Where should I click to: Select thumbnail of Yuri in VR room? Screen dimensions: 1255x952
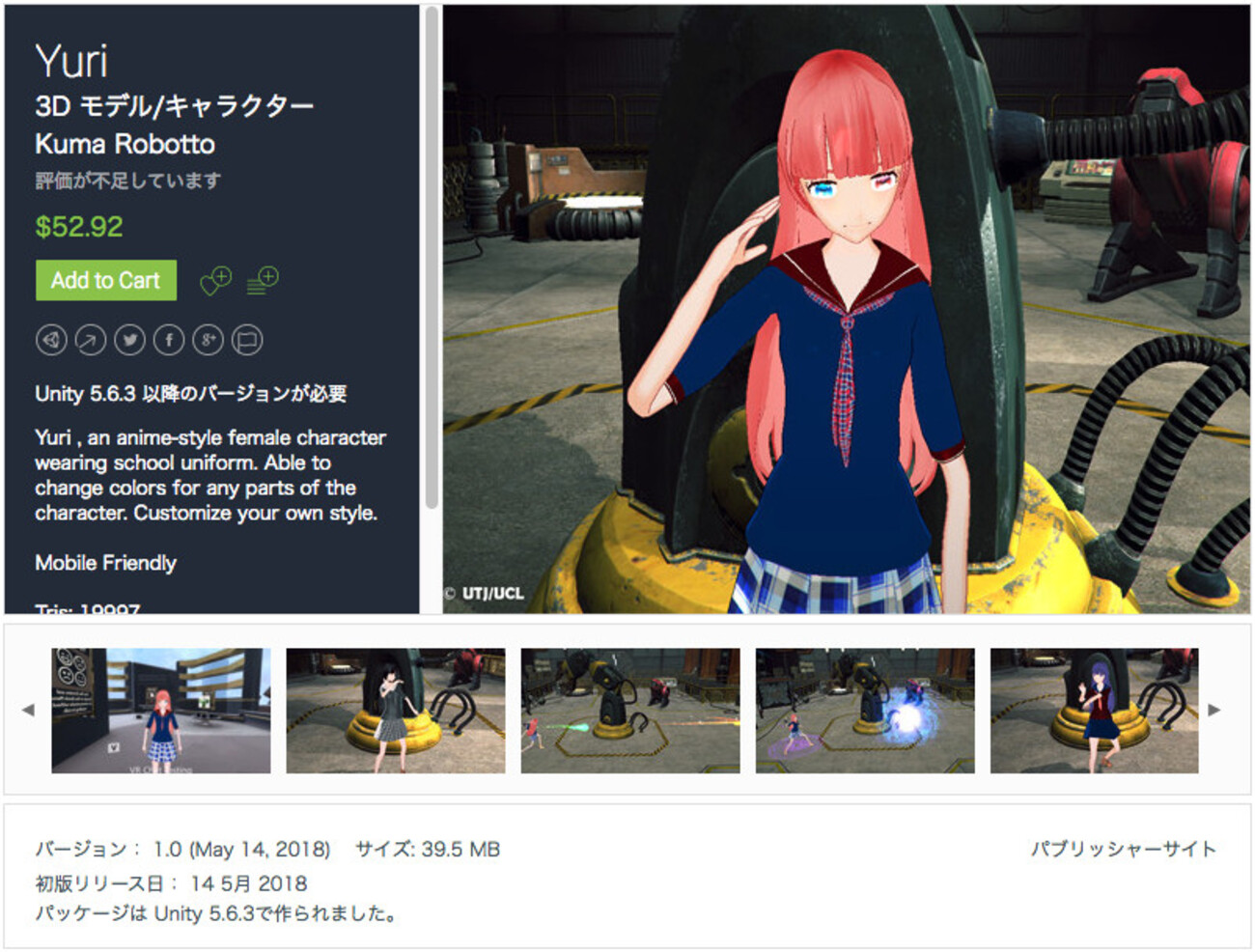point(161,711)
